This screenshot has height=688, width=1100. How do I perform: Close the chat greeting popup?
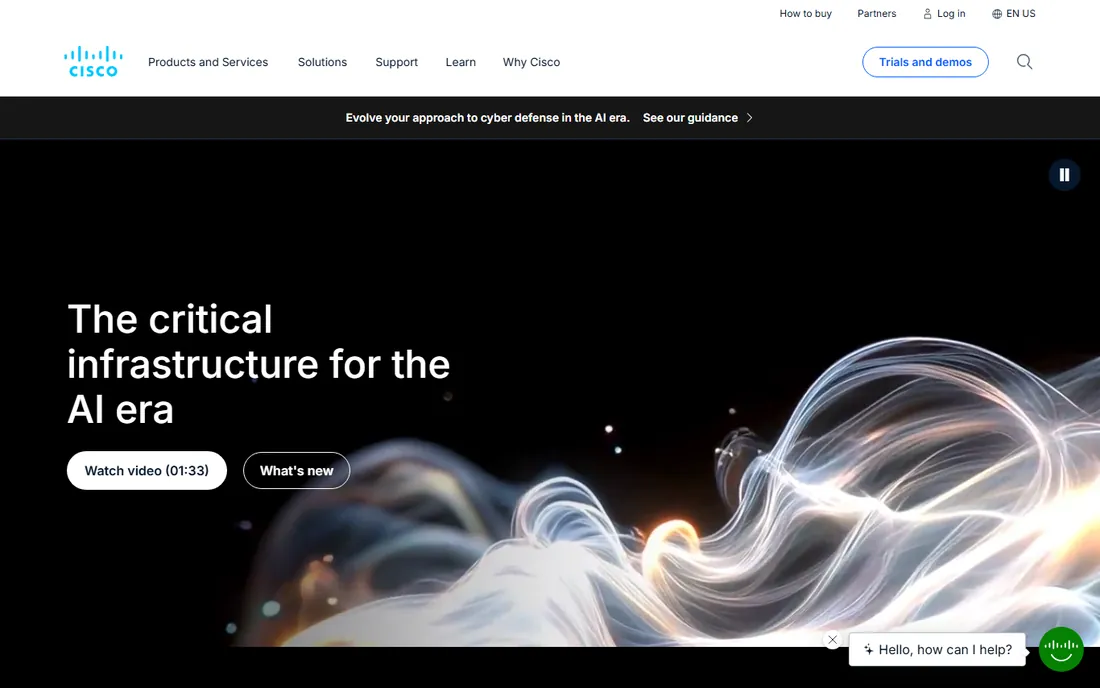833,640
